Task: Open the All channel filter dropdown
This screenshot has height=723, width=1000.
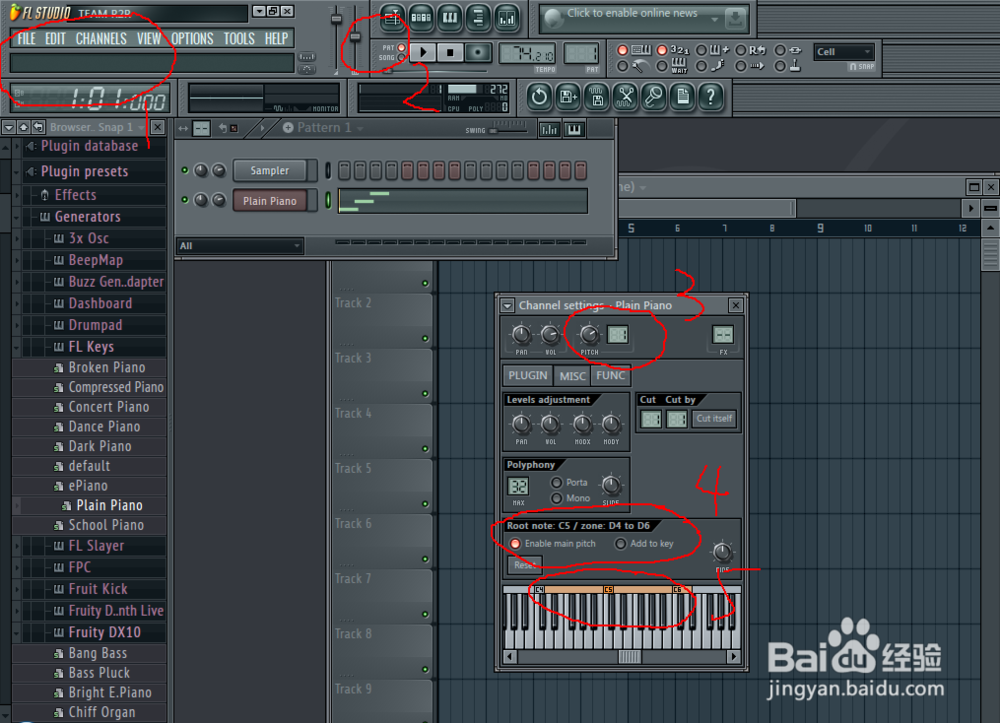Action: pos(239,245)
